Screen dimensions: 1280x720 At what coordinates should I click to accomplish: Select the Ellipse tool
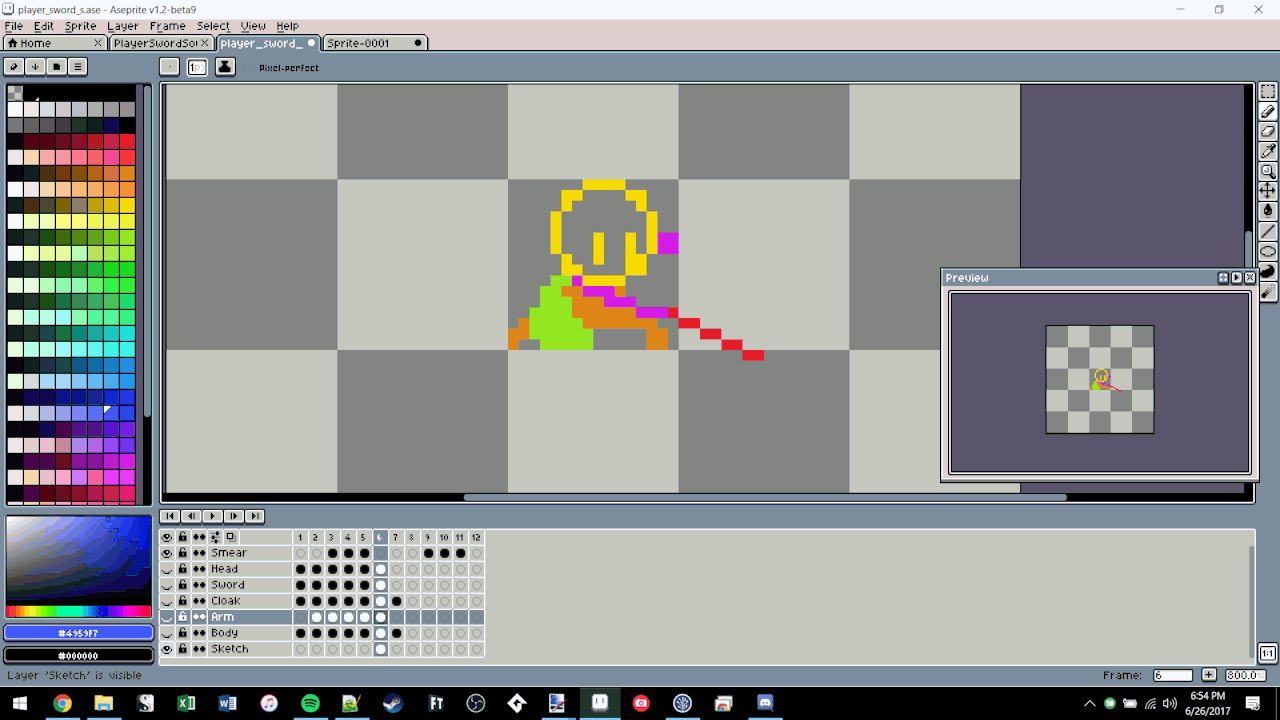click(x=1268, y=251)
